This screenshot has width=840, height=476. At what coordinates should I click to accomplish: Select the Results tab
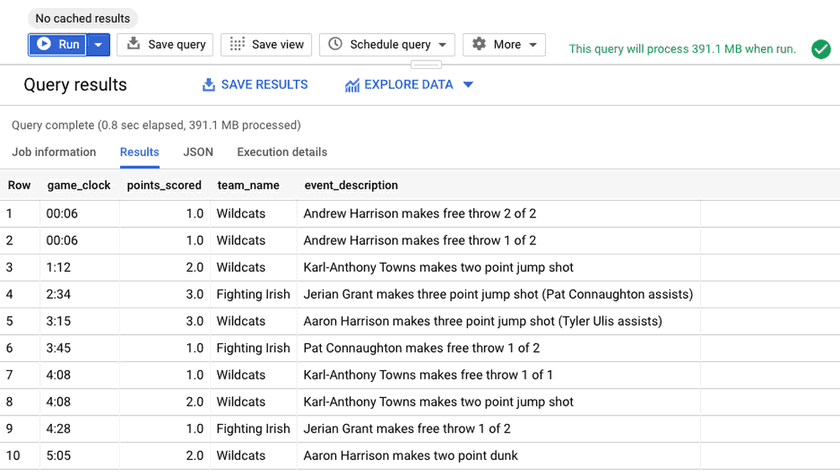[139, 152]
